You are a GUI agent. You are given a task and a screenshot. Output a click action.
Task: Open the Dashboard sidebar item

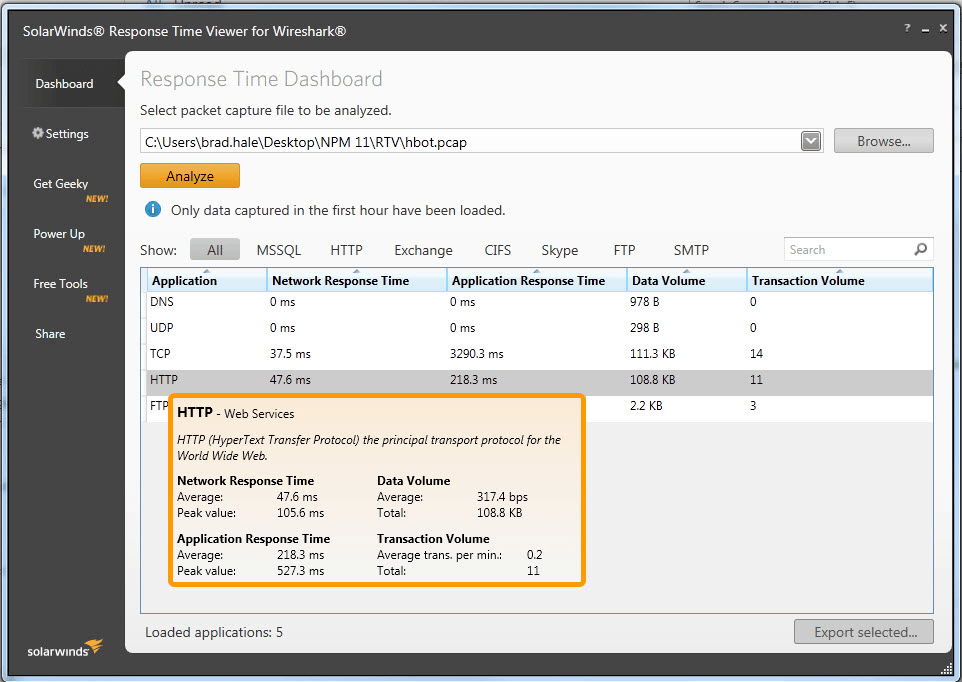click(x=64, y=83)
